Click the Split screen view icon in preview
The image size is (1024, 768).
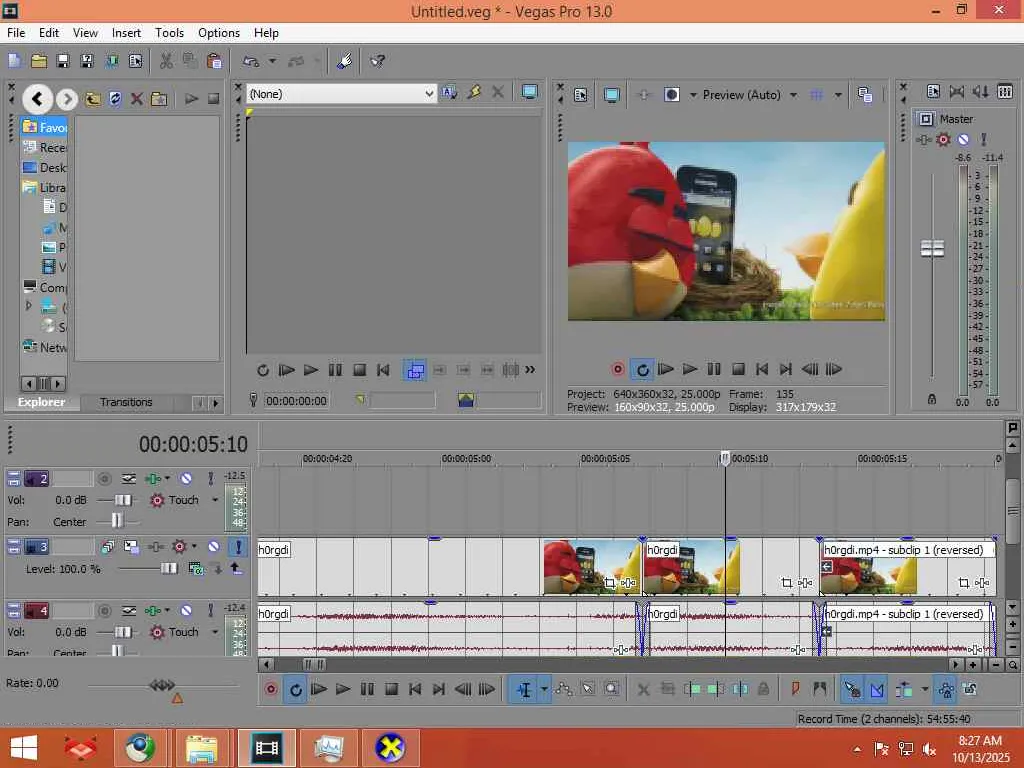pos(671,95)
